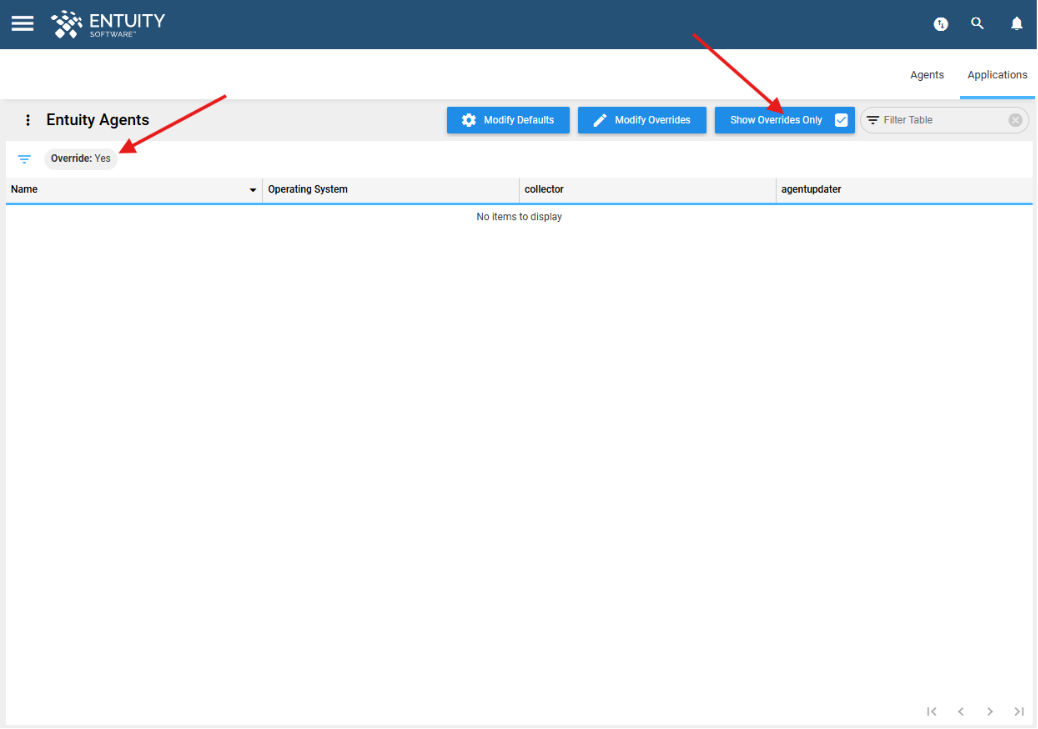Open the user account icon
1038x729 pixels.
pos(941,24)
